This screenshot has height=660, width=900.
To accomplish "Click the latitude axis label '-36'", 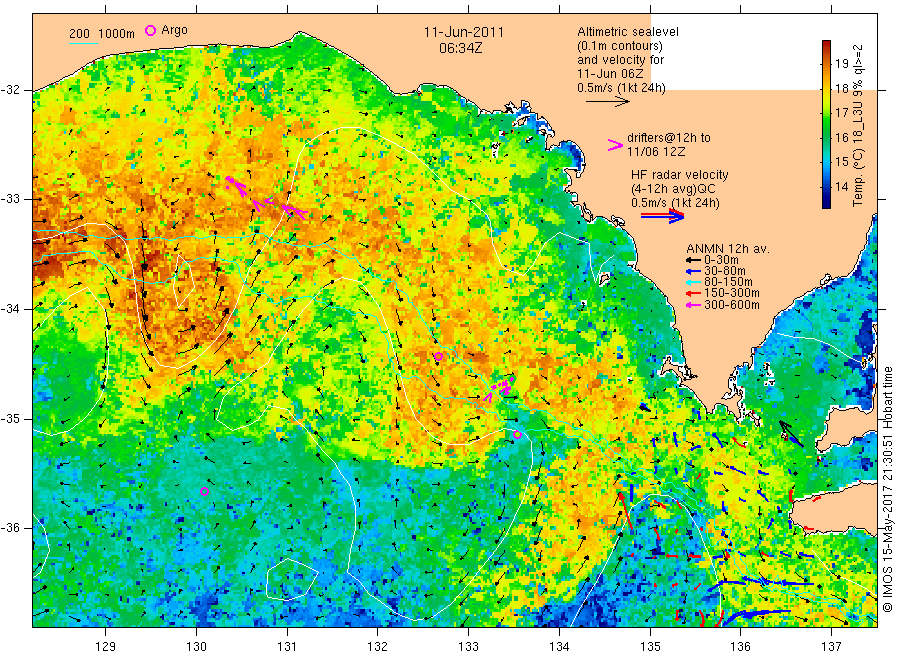I will 10,528.
